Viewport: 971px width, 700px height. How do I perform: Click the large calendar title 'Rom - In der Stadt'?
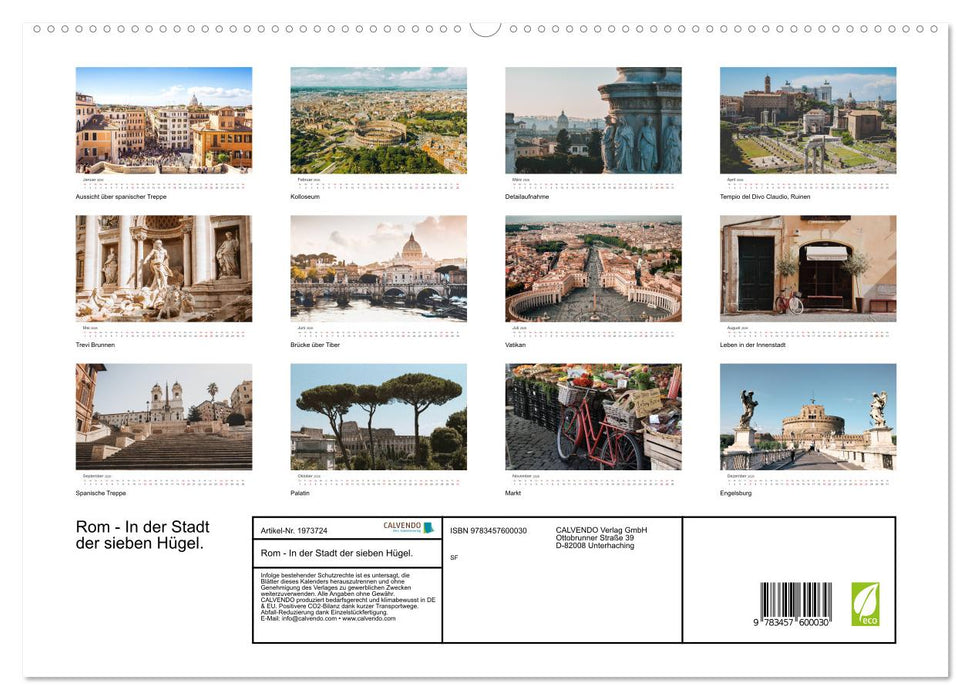point(143,527)
